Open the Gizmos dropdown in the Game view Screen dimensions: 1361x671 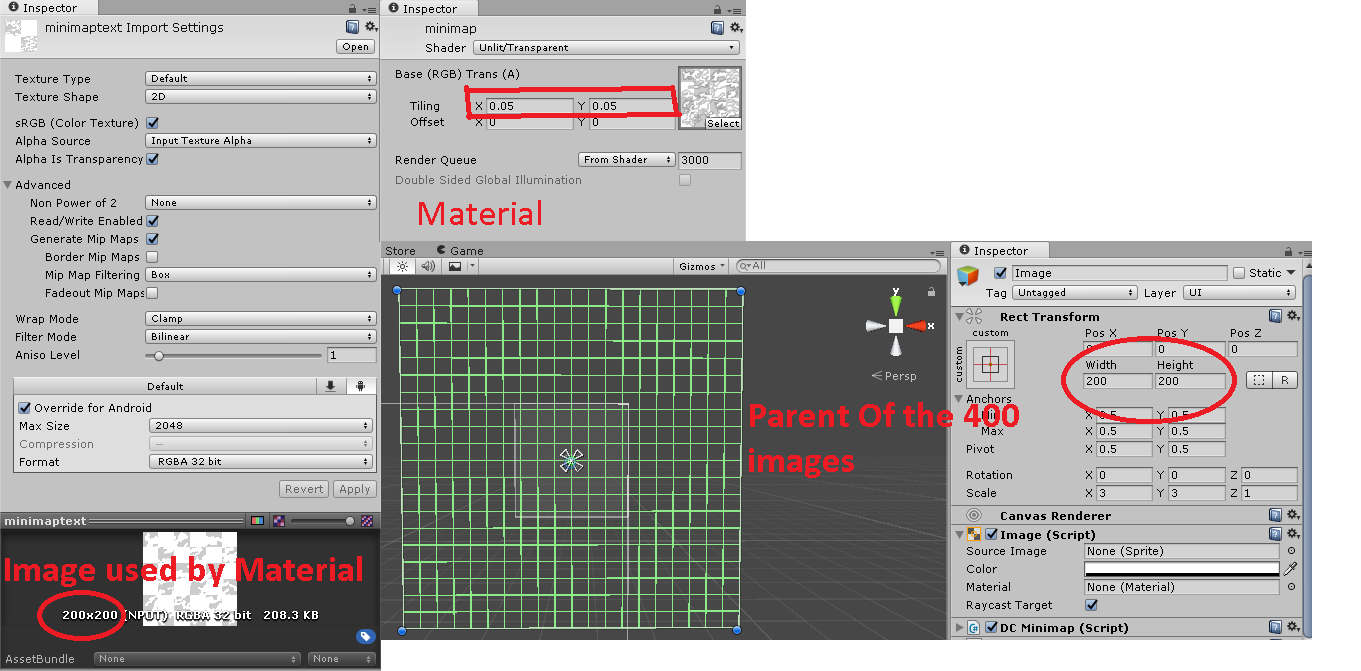pyautogui.click(x=700, y=266)
